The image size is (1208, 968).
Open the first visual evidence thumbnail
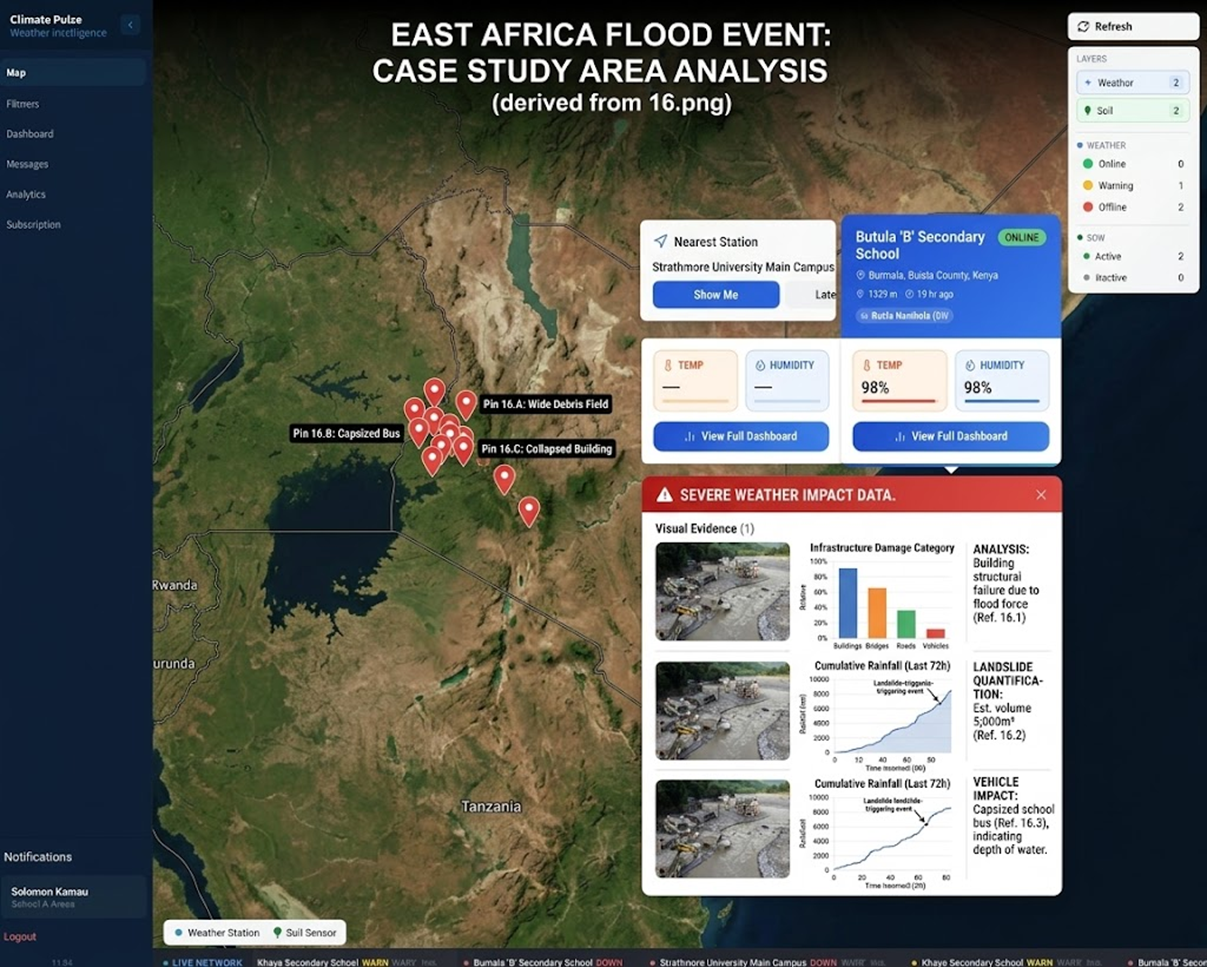click(722, 591)
